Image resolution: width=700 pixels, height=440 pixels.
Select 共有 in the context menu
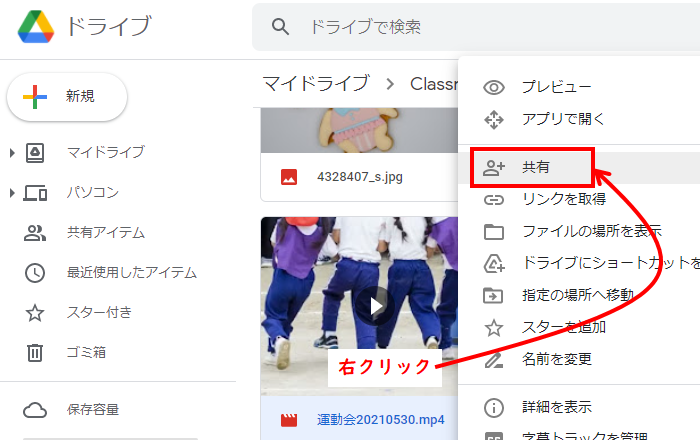tap(535, 168)
